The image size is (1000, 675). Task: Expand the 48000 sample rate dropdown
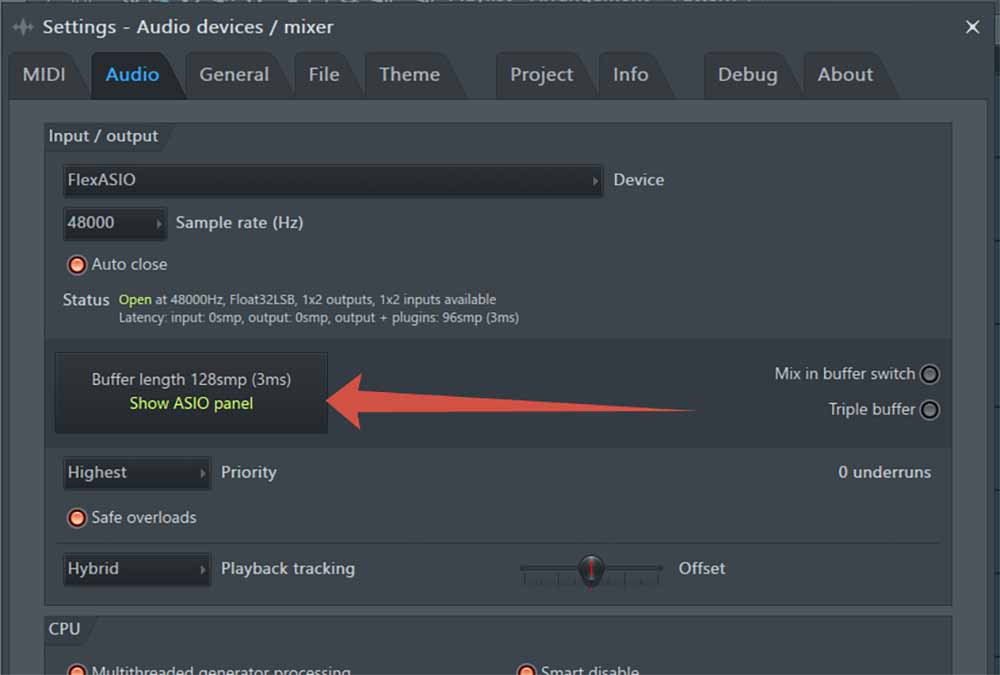pyautogui.click(x=114, y=223)
